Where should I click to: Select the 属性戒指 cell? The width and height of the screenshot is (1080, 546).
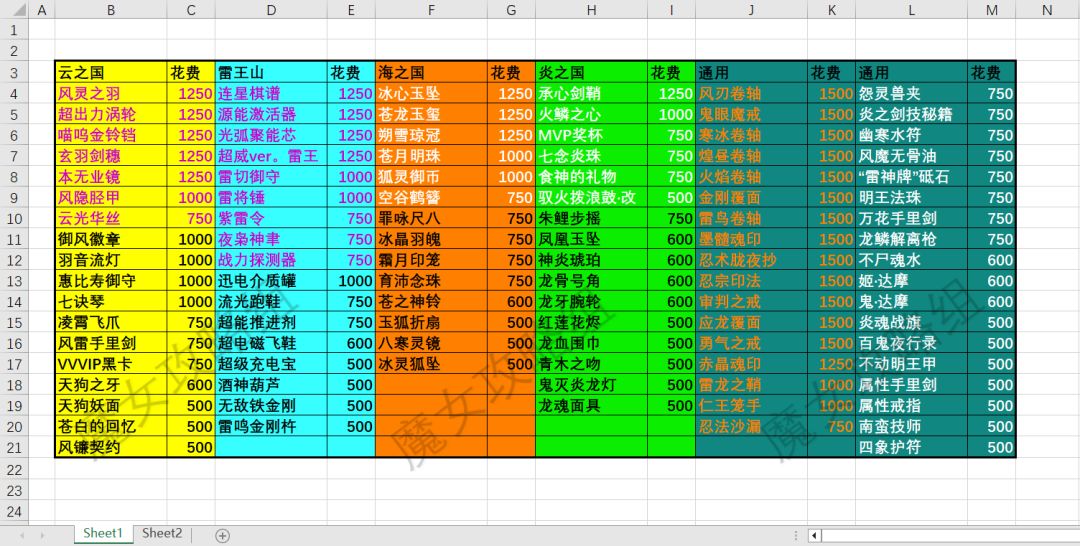coord(911,406)
